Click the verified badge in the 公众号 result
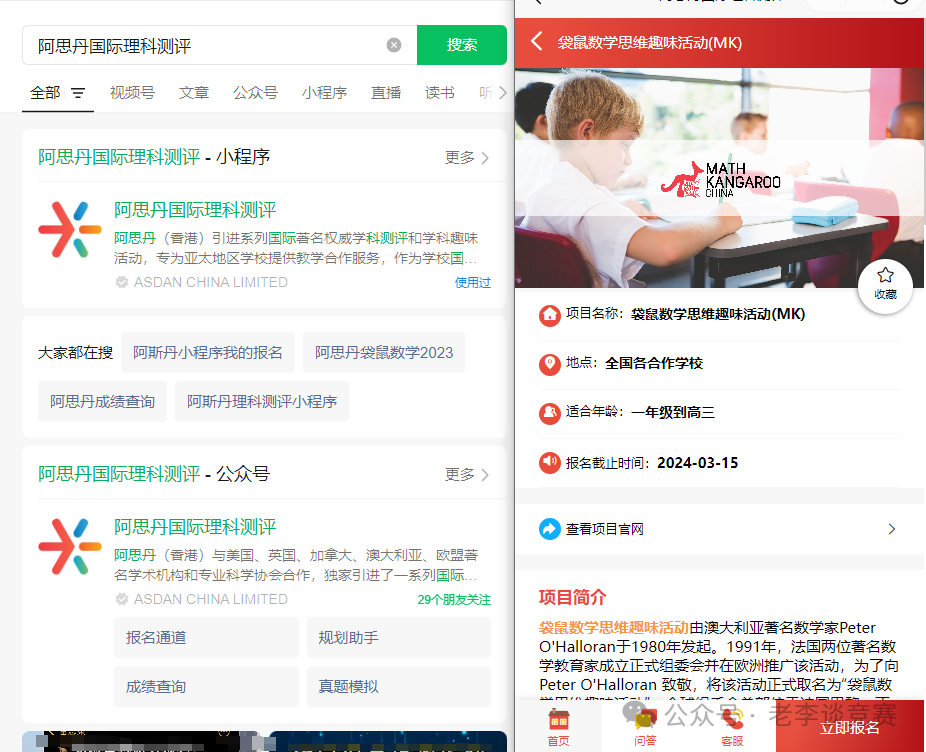Viewport: 926px width, 752px height. (122, 599)
